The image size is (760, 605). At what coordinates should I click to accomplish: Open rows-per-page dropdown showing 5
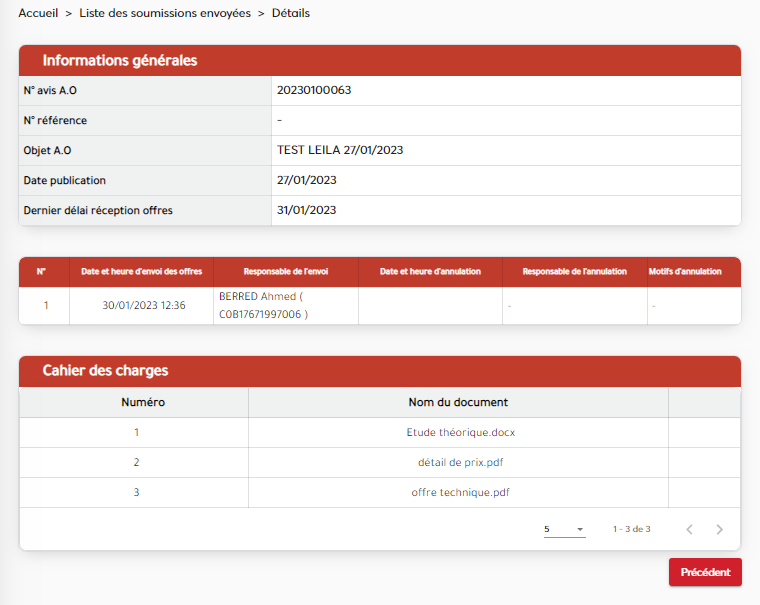[x=564, y=529]
